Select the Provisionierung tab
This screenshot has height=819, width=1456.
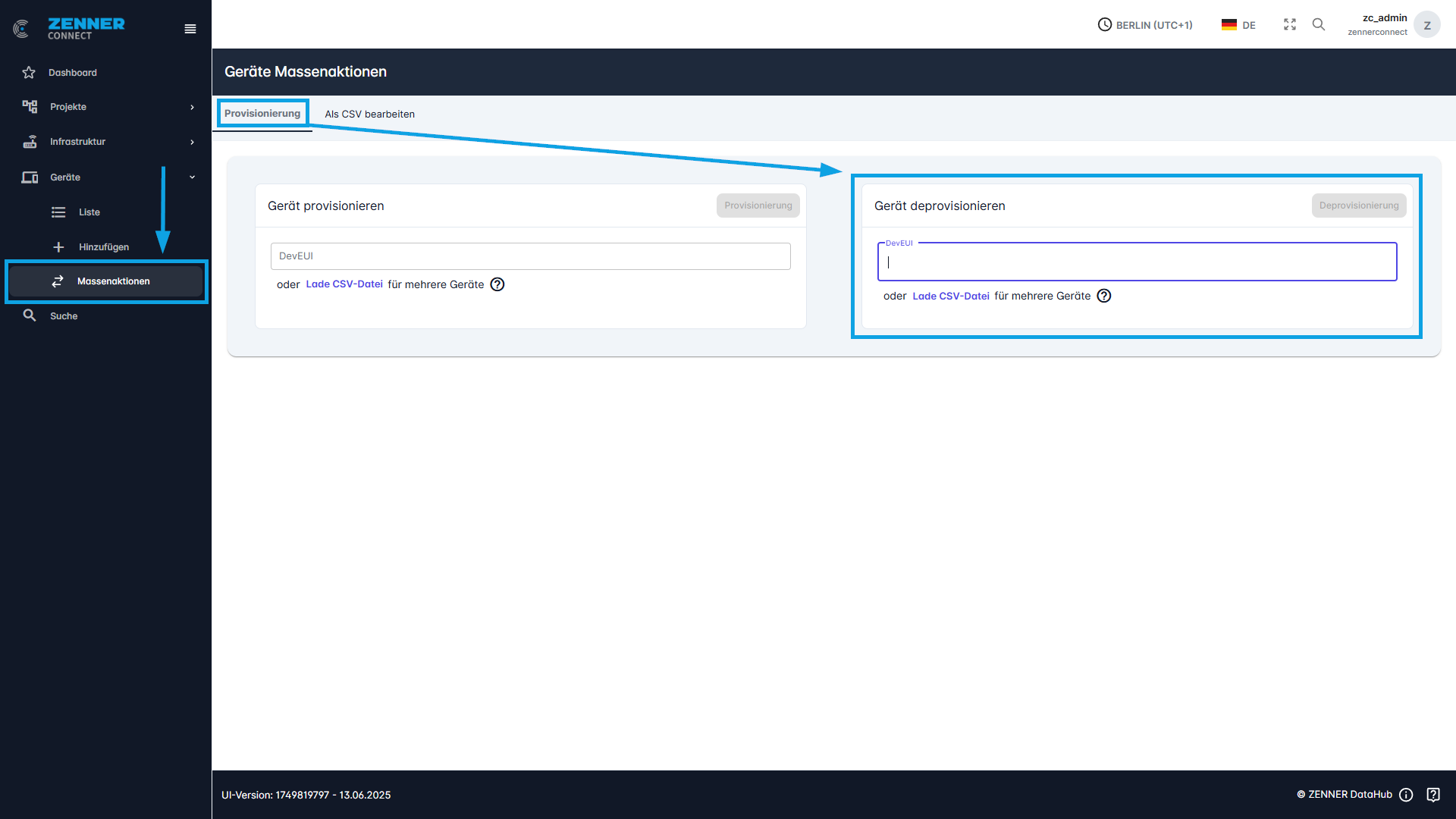click(262, 114)
